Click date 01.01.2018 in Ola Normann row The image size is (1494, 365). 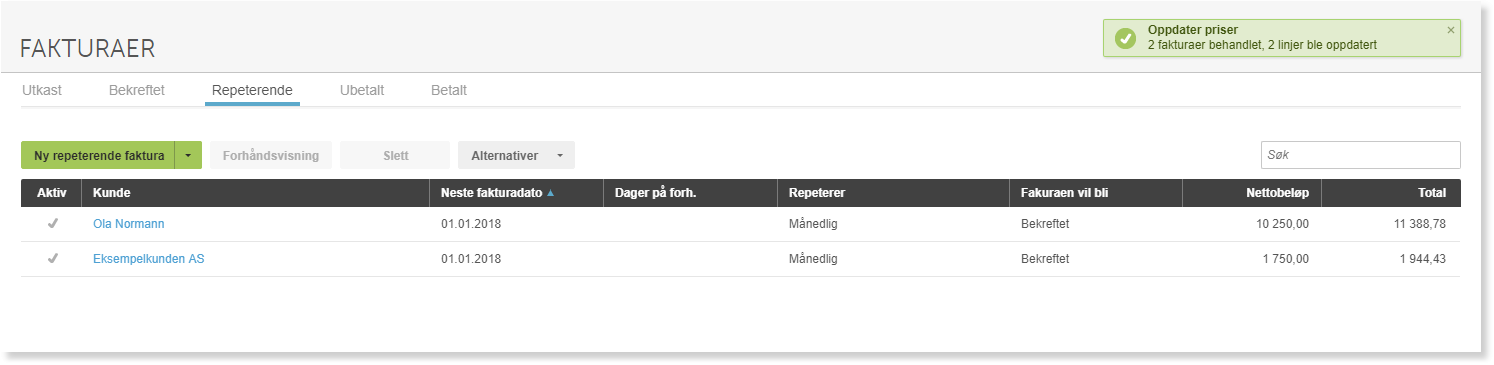(471, 224)
